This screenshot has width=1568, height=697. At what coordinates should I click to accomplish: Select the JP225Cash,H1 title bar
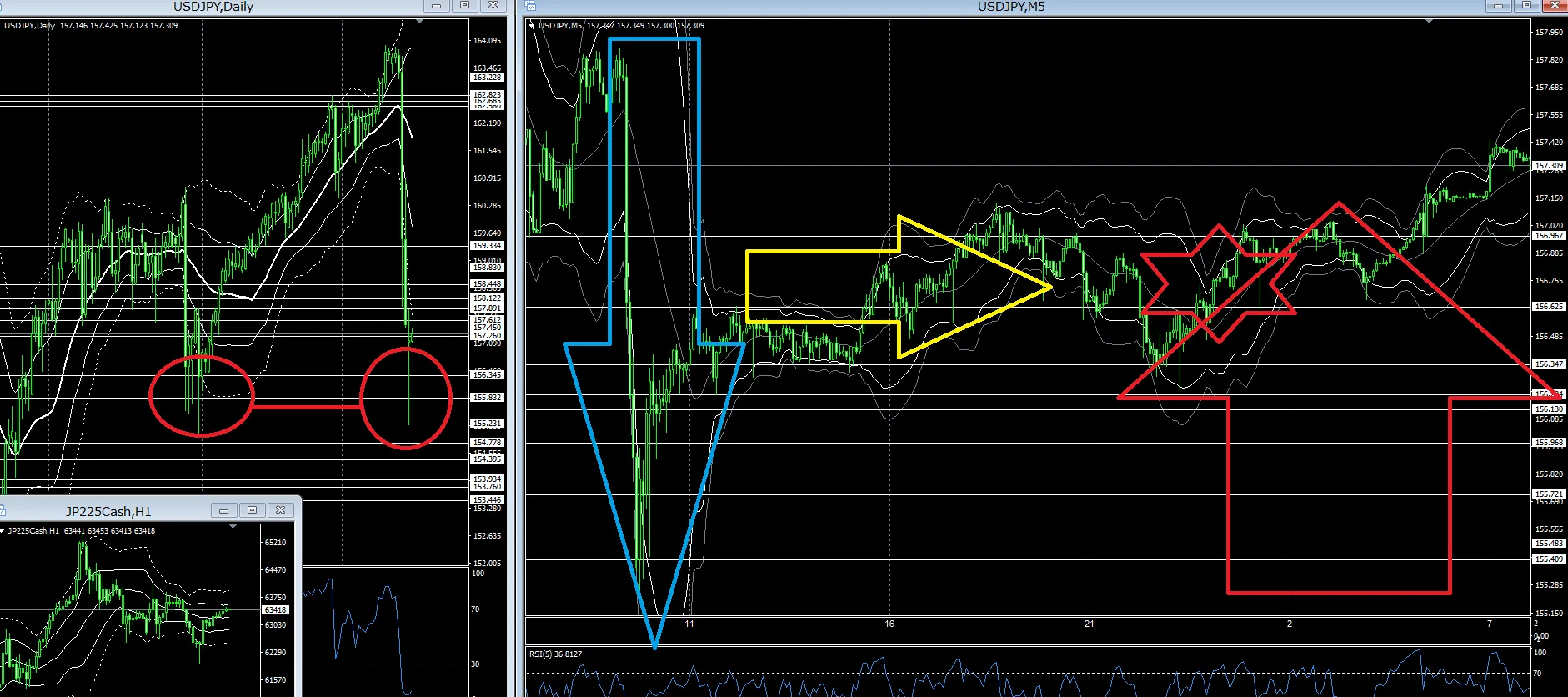pyautogui.click(x=108, y=511)
